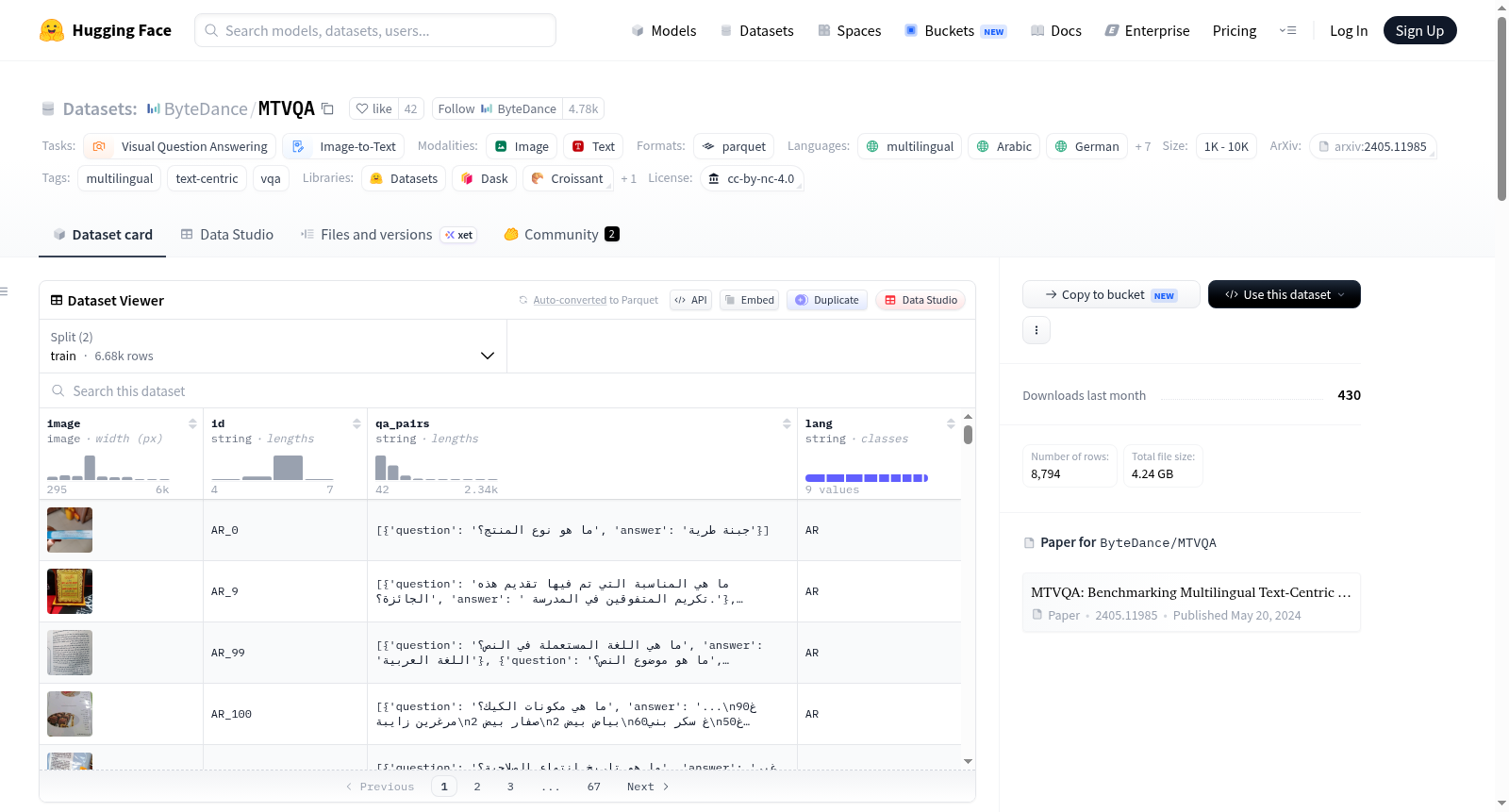This screenshot has width=1509, height=812.
Task: Open the Files and versions tab
Action: tap(388, 234)
